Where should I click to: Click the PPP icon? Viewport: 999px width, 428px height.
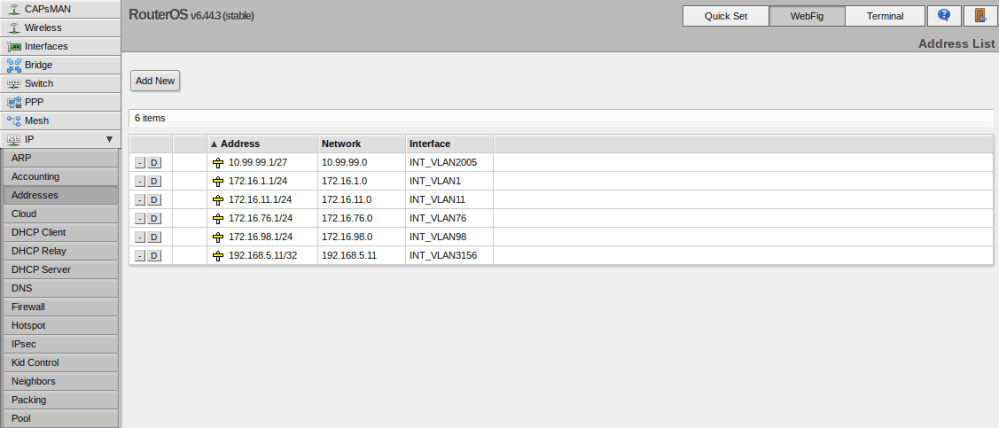tap(14, 102)
